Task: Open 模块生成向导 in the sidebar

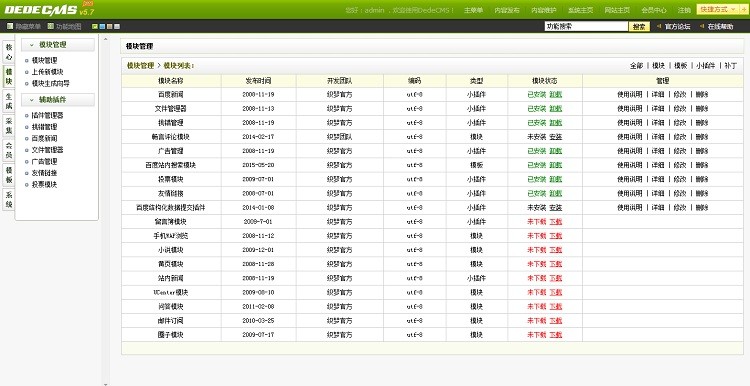Action: tap(51, 83)
